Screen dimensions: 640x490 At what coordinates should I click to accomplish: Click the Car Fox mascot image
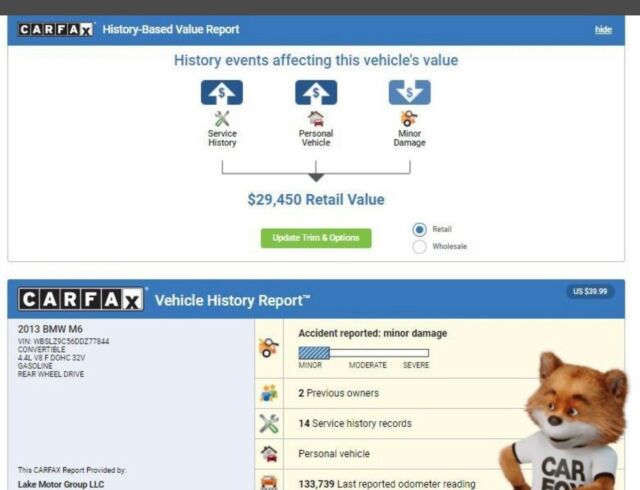567,423
